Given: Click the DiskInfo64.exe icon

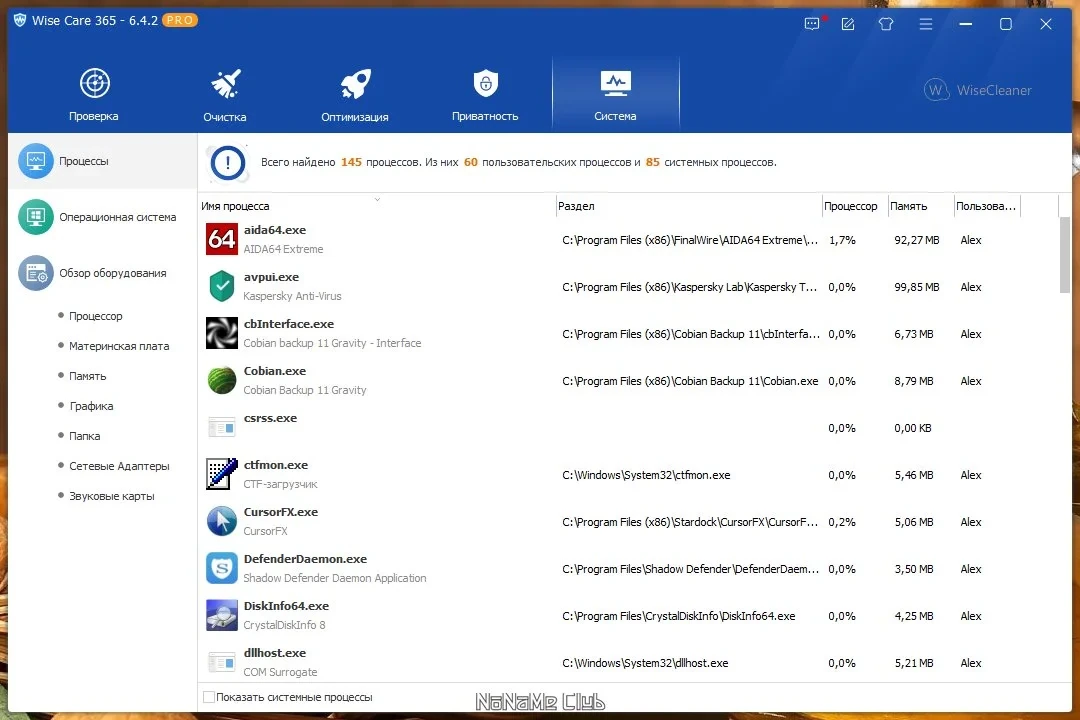Looking at the screenshot, I should click(x=222, y=615).
